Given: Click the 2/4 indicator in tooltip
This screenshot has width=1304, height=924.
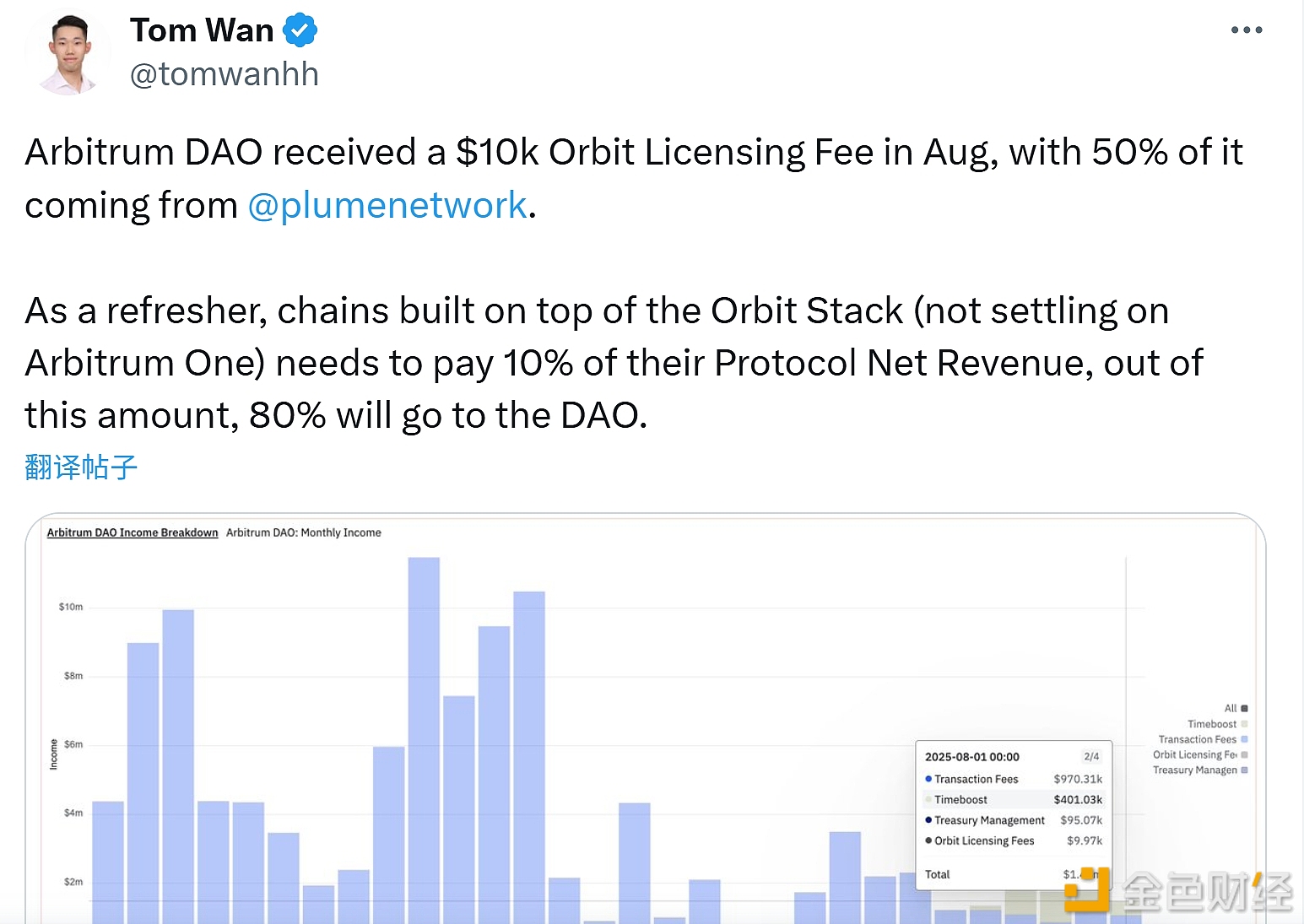Looking at the screenshot, I should pos(1091,757).
